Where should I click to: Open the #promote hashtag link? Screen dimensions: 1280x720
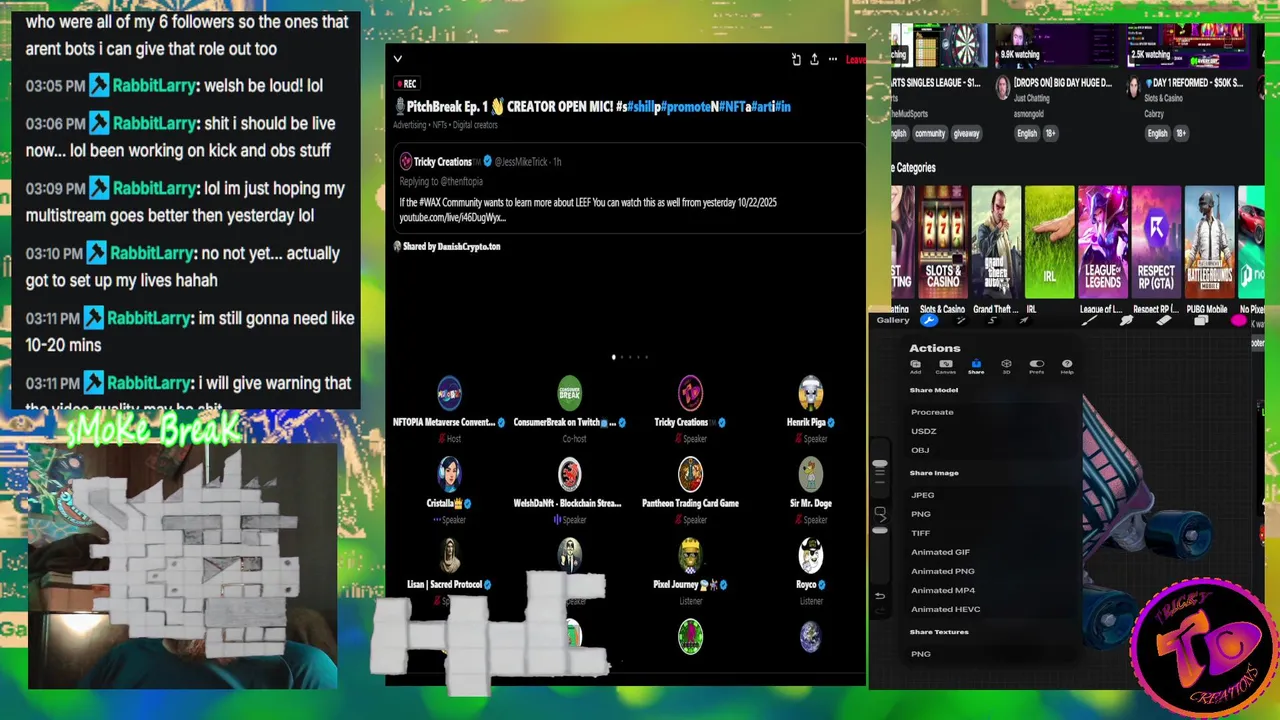coord(685,106)
